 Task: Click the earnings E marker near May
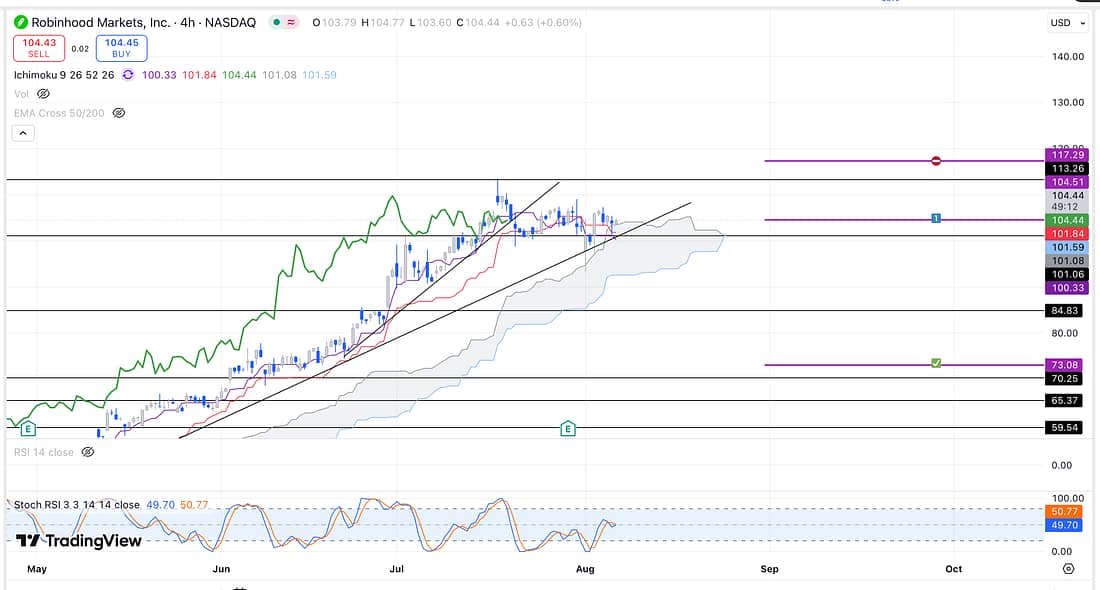pyautogui.click(x=28, y=428)
